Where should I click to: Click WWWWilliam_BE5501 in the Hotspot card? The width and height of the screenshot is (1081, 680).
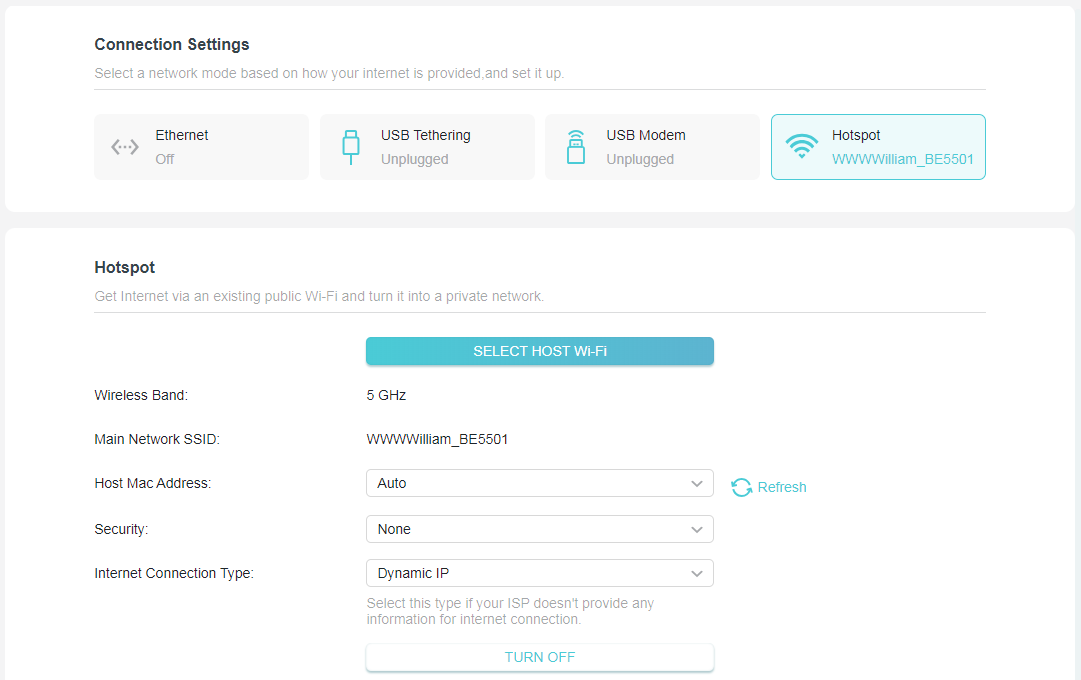tap(902, 159)
